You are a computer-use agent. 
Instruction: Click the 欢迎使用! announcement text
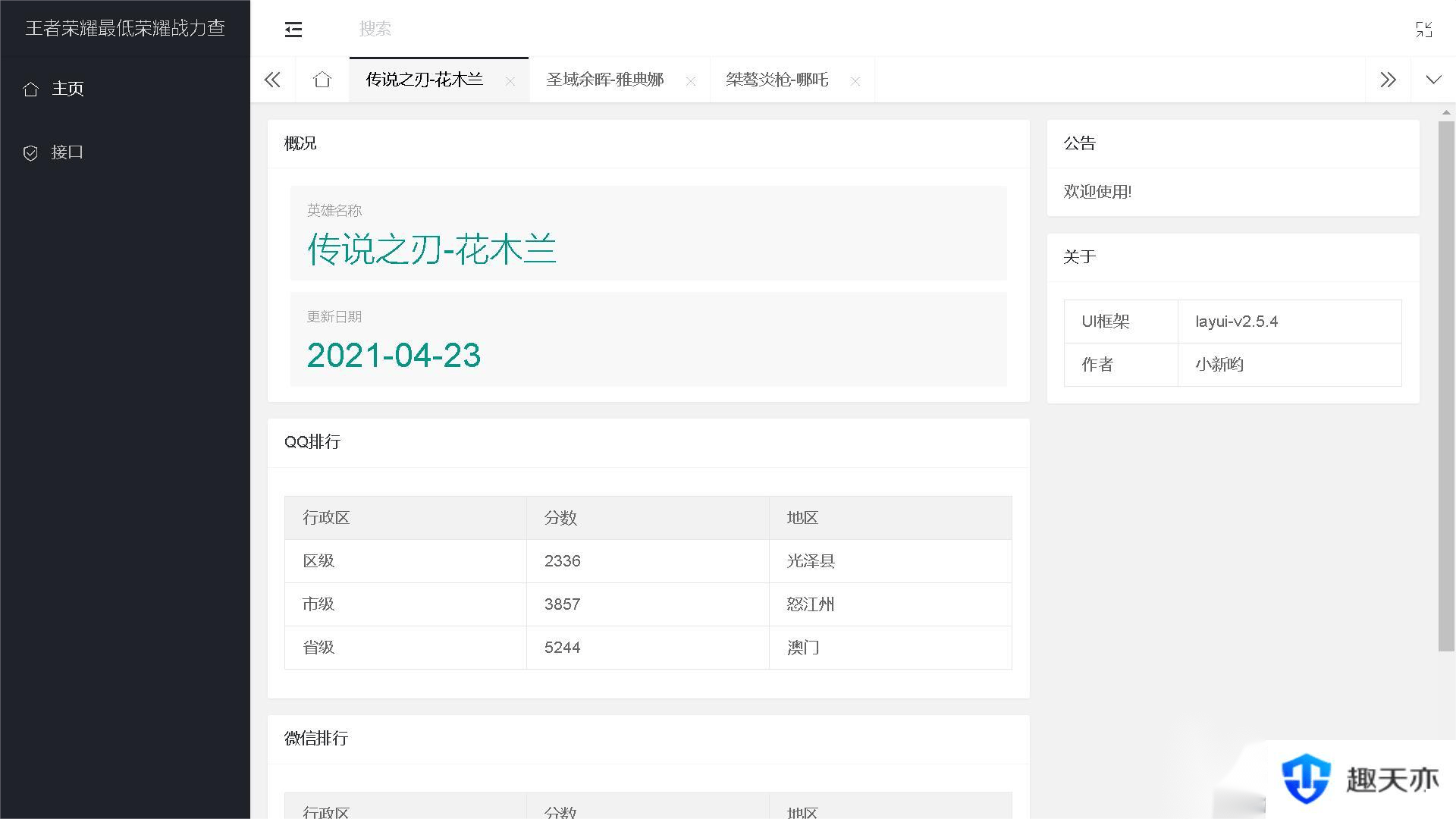1097,192
